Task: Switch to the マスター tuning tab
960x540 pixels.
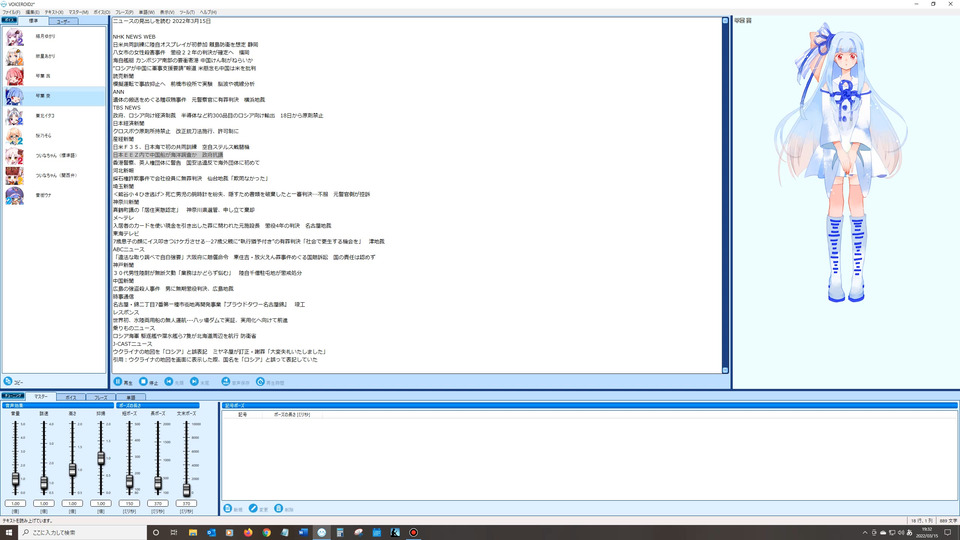Action: coord(41,396)
